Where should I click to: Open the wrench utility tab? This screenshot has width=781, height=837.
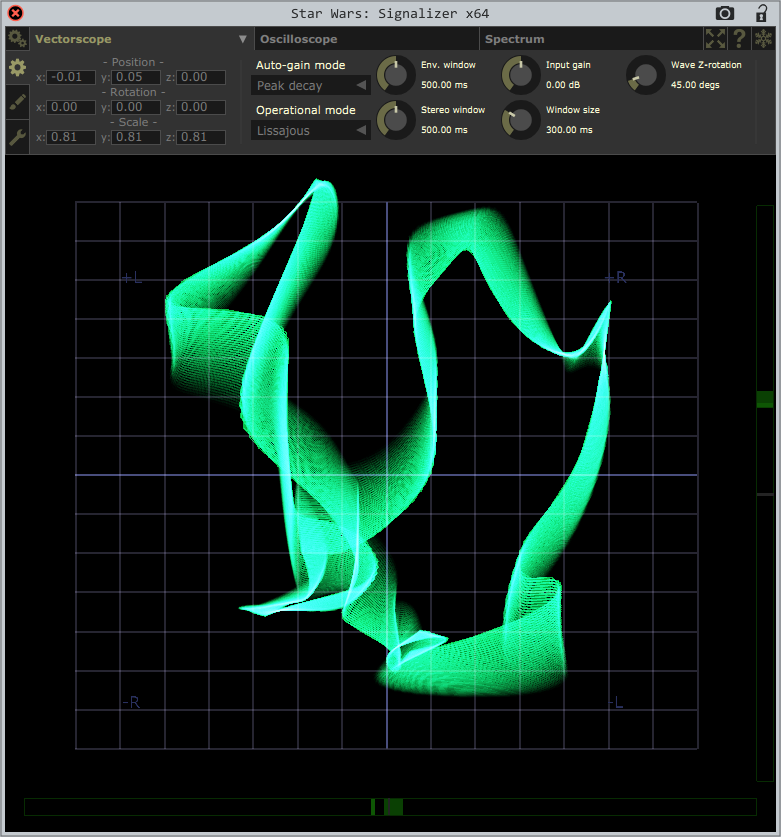pyautogui.click(x=16, y=136)
